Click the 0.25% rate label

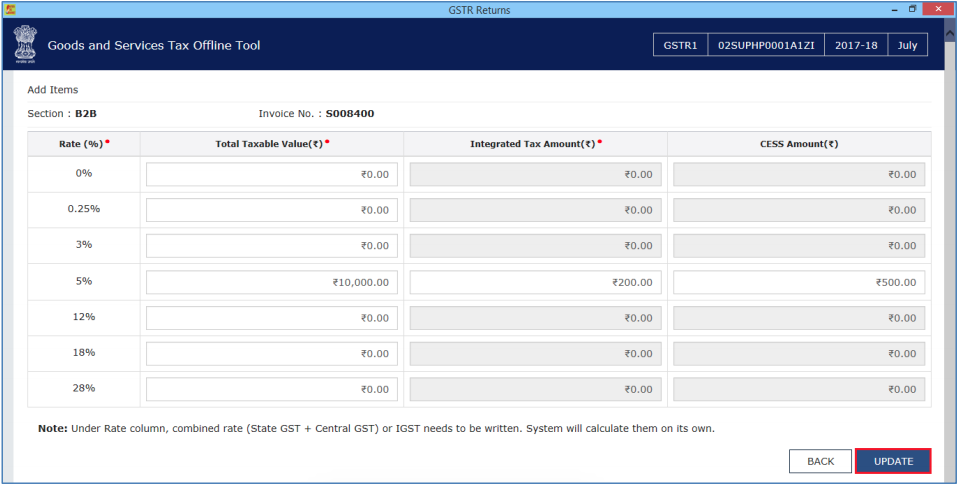coord(84,208)
